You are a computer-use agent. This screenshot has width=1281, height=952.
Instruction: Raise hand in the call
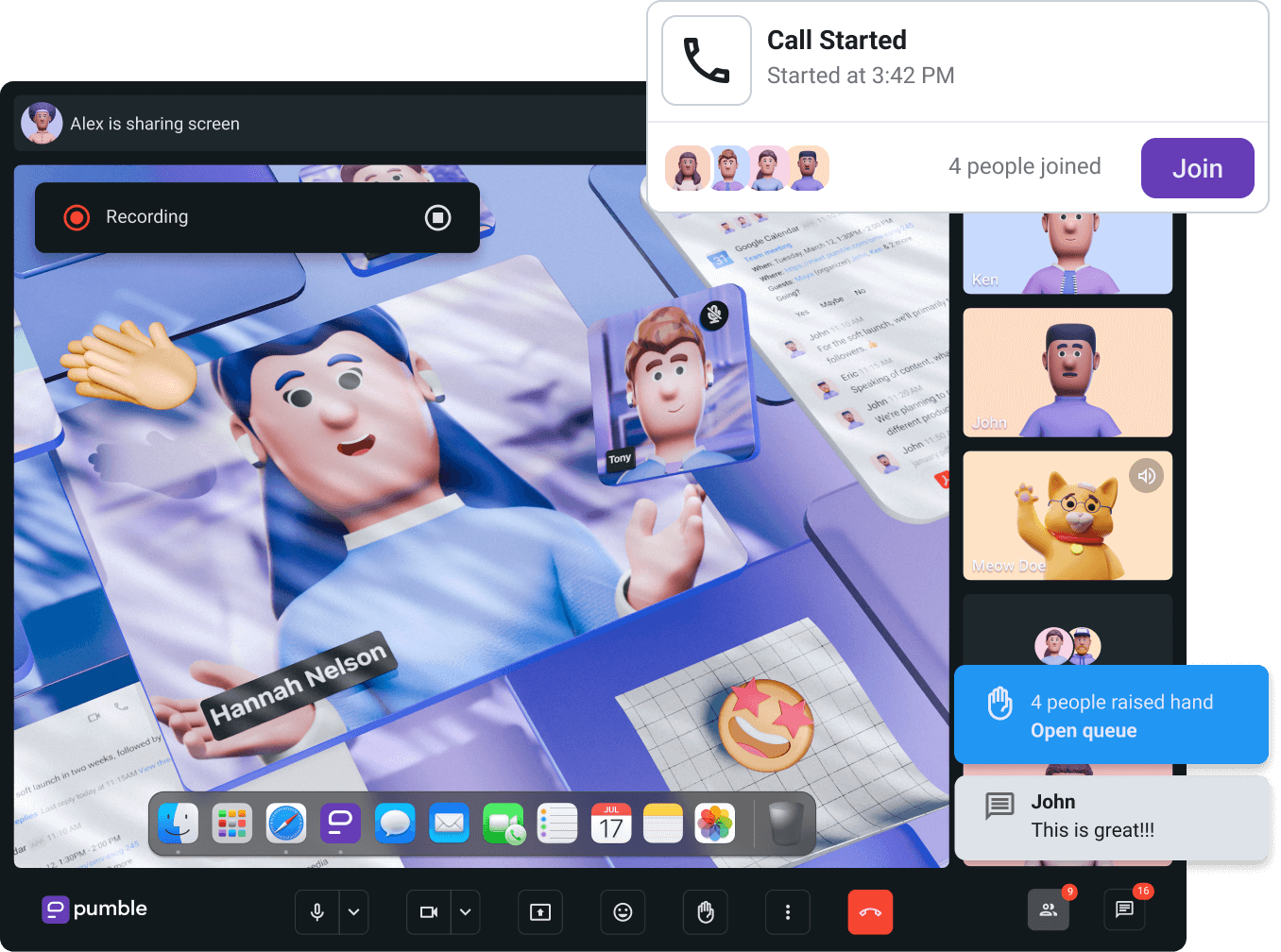coord(706,911)
